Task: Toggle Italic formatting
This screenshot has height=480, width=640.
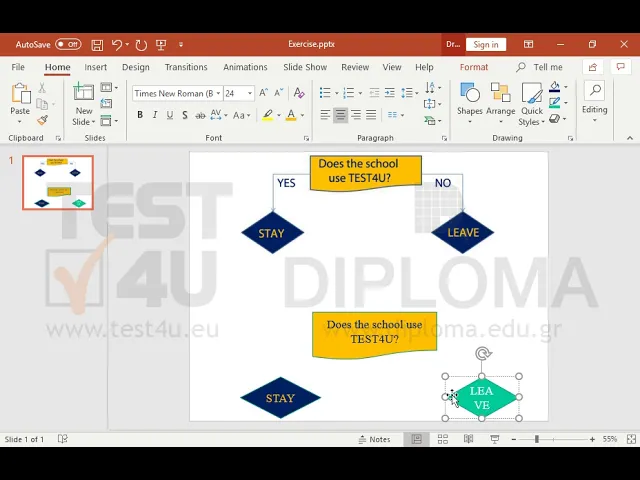Action: click(155, 115)
